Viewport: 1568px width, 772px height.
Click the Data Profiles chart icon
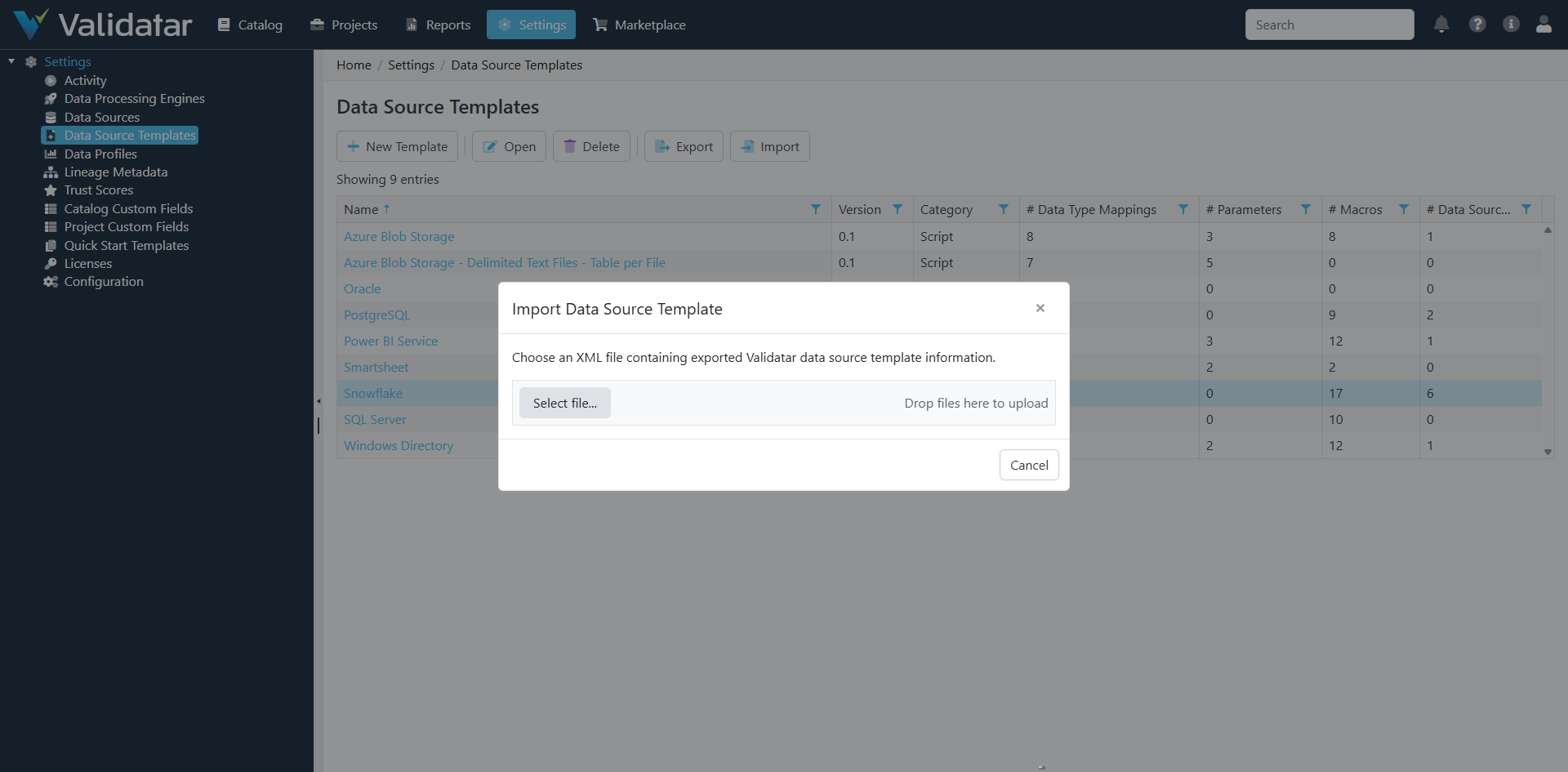point(51,154)
